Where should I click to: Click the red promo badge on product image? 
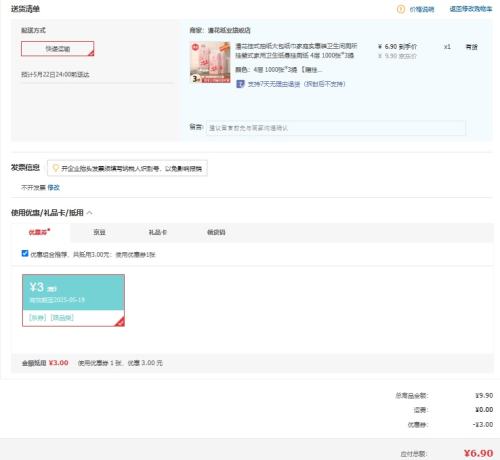click(x=195, y=47)
